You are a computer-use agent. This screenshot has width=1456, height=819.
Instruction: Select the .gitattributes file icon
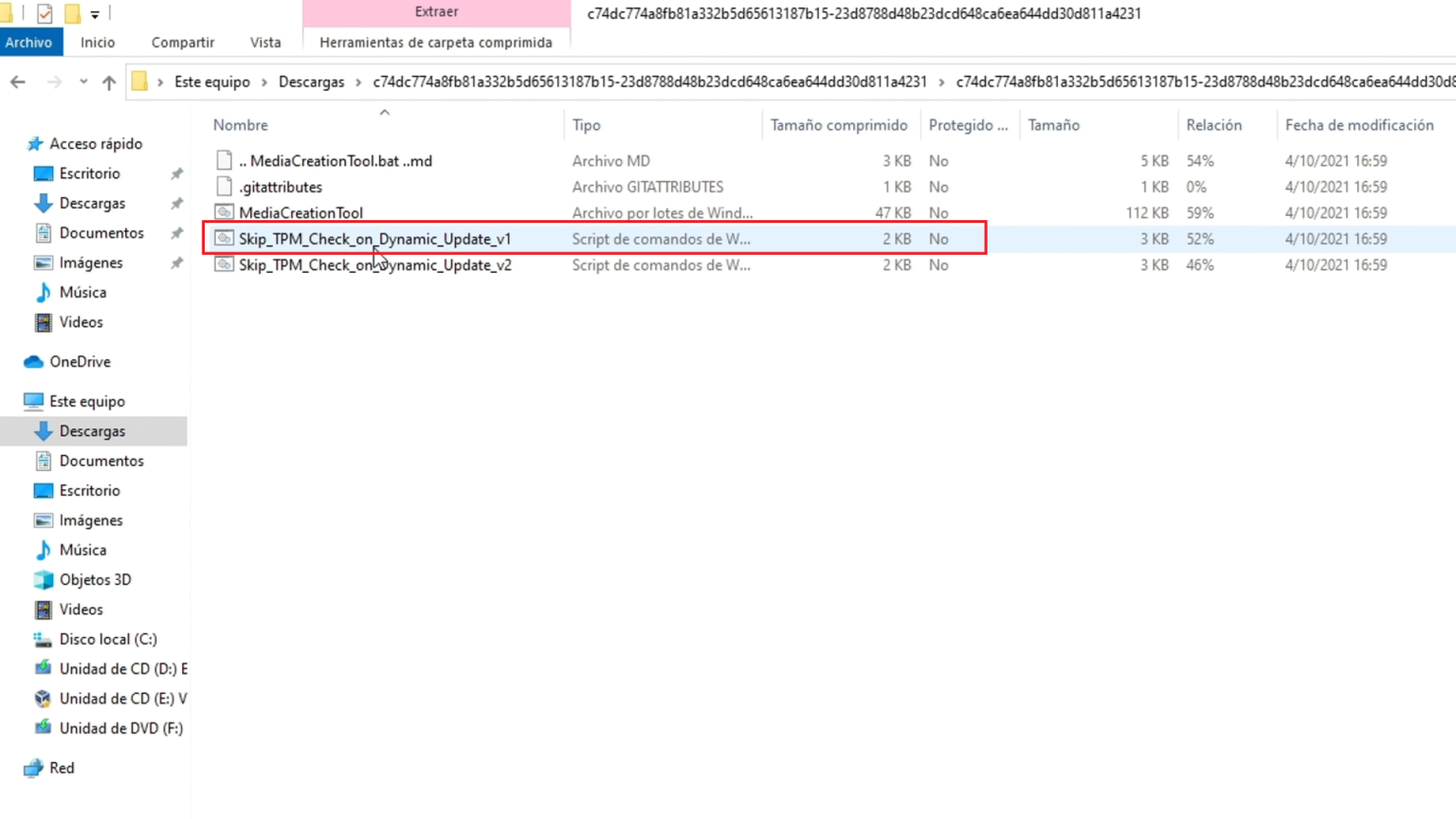(224, 187)
